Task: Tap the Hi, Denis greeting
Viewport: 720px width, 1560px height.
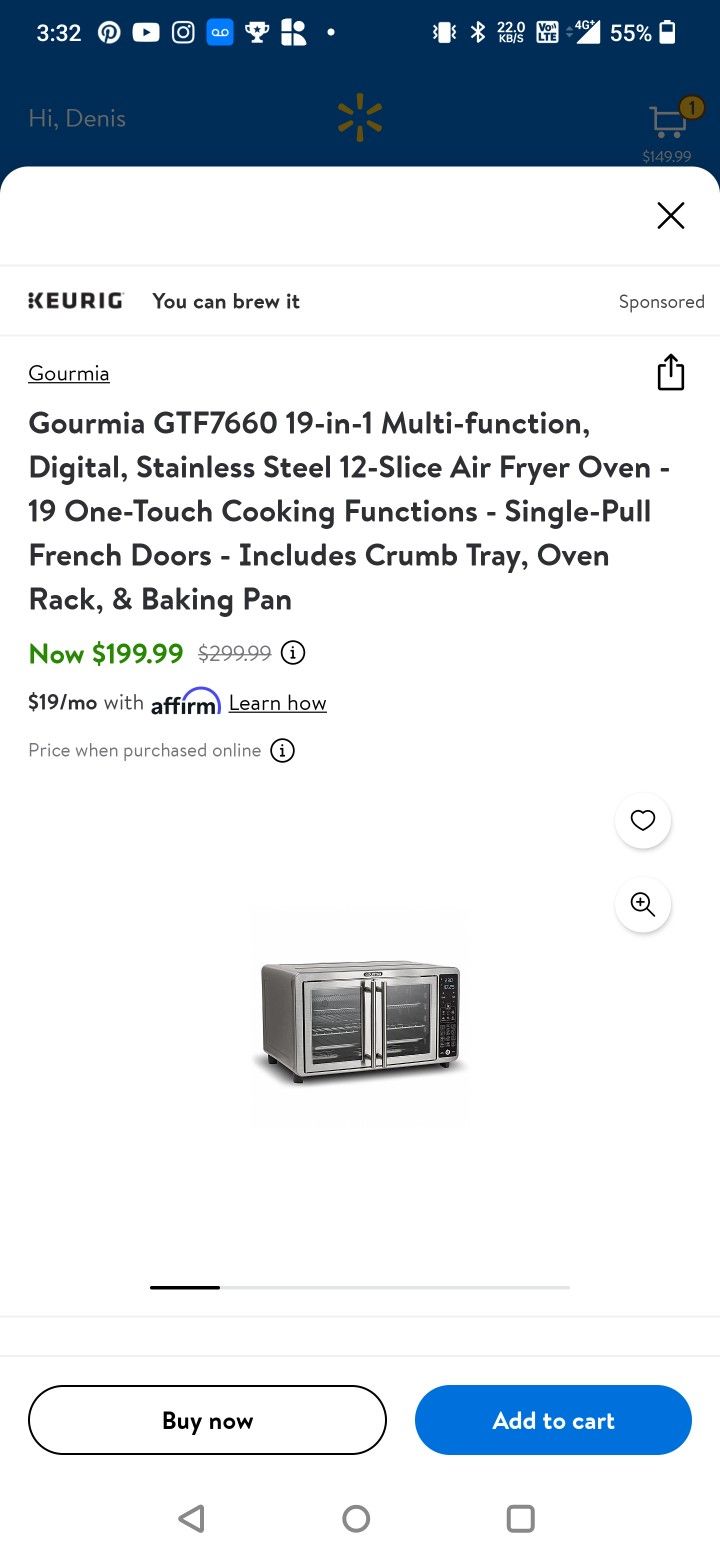Action: (x=77, y=118)
